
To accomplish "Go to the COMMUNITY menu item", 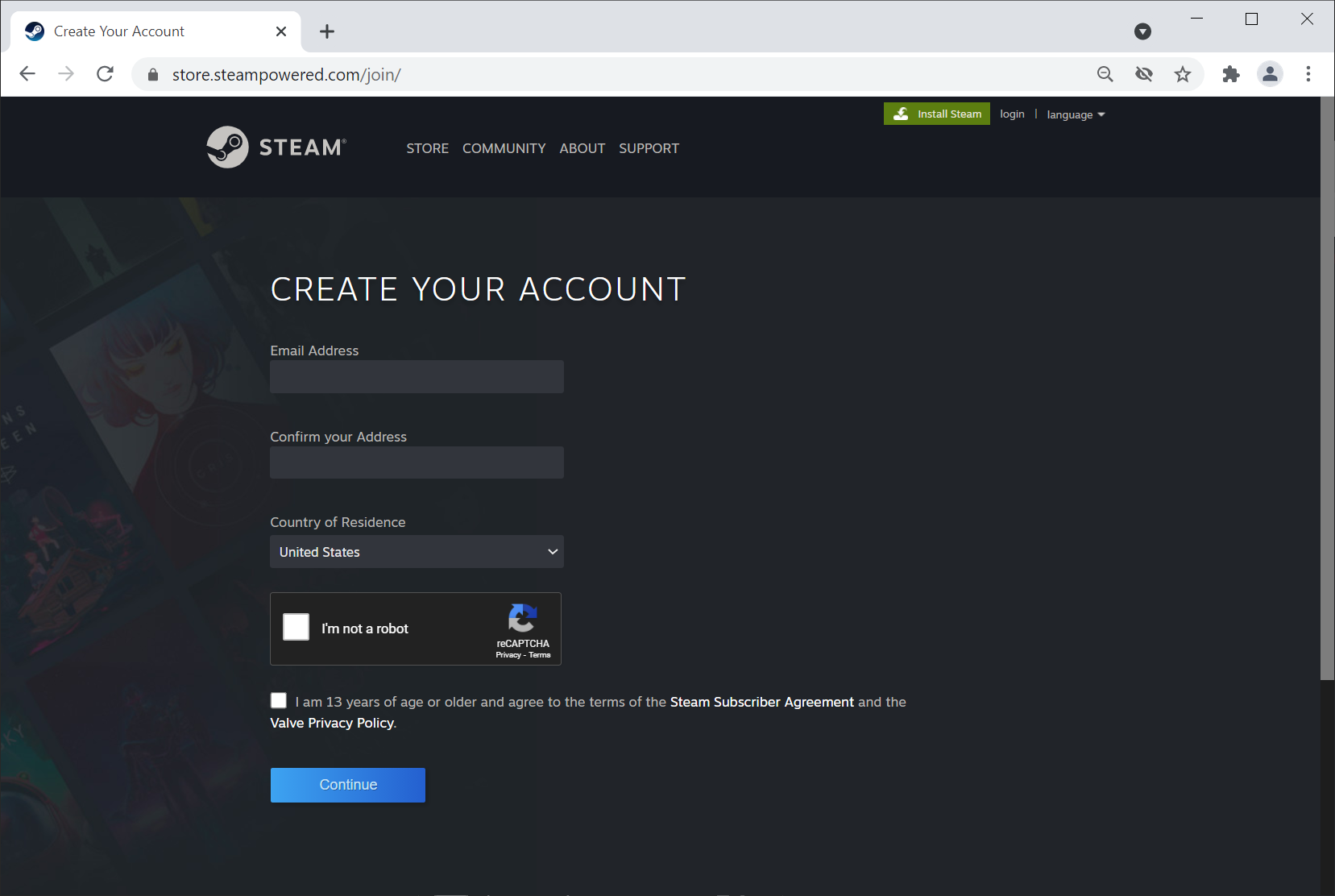I will pos(504,148).
